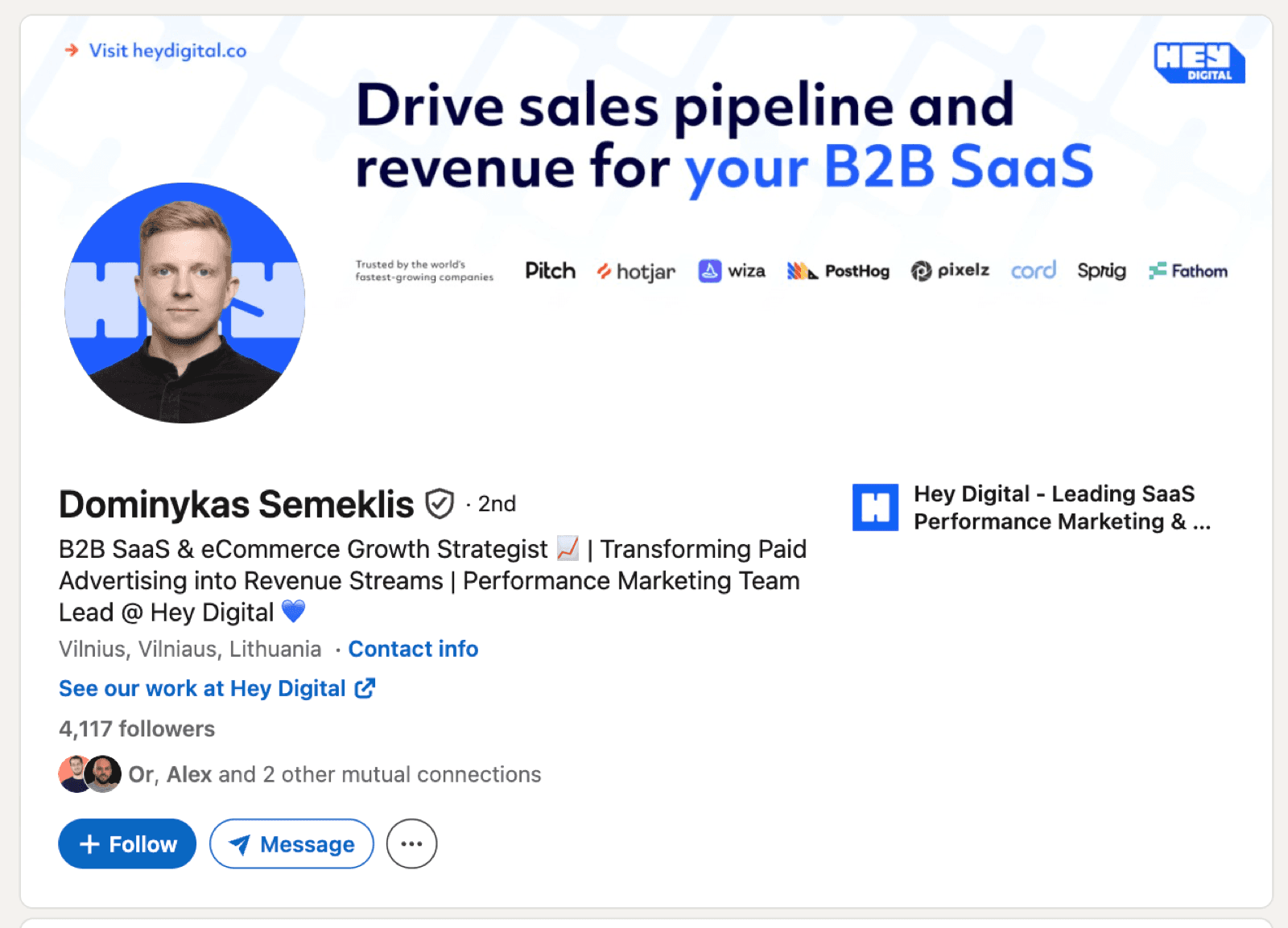Image resolution: width=1288 pixels, height=928 pixels.
Task: Click the external link icon after Hey Digital
Action: tap(365, 688)
